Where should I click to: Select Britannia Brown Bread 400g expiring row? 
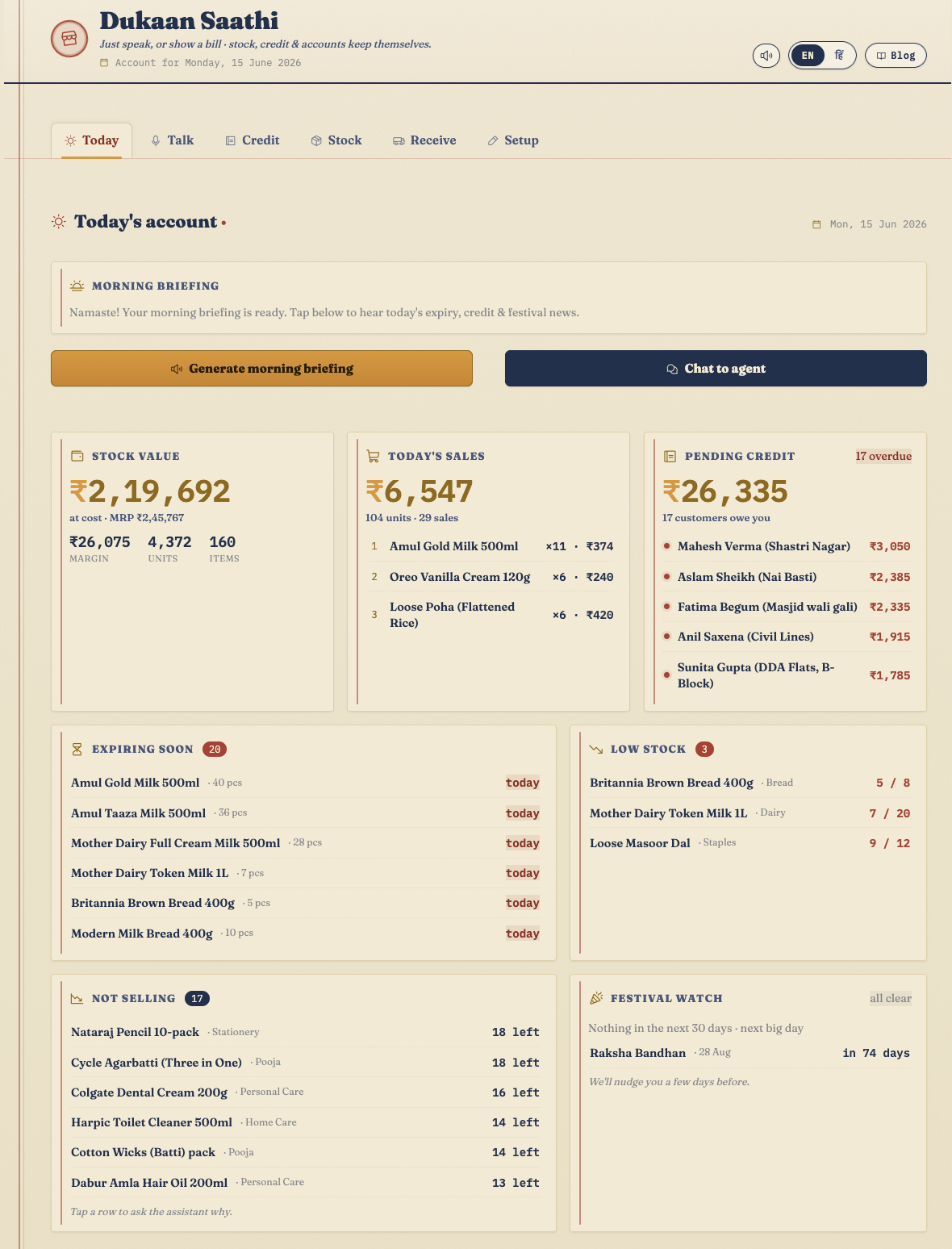(x=305, y=903)
